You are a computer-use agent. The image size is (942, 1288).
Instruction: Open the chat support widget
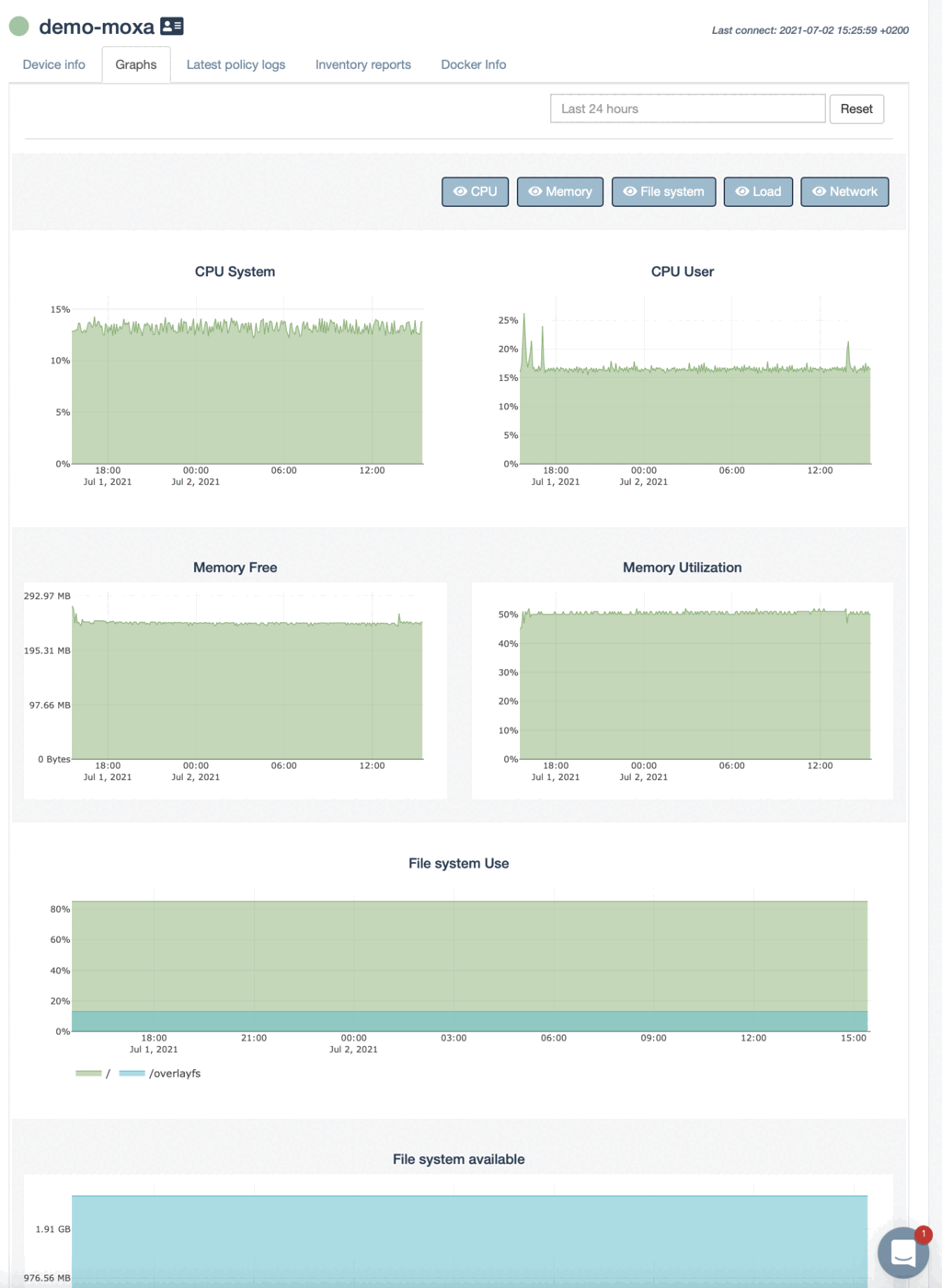(x=902, y=1253)
